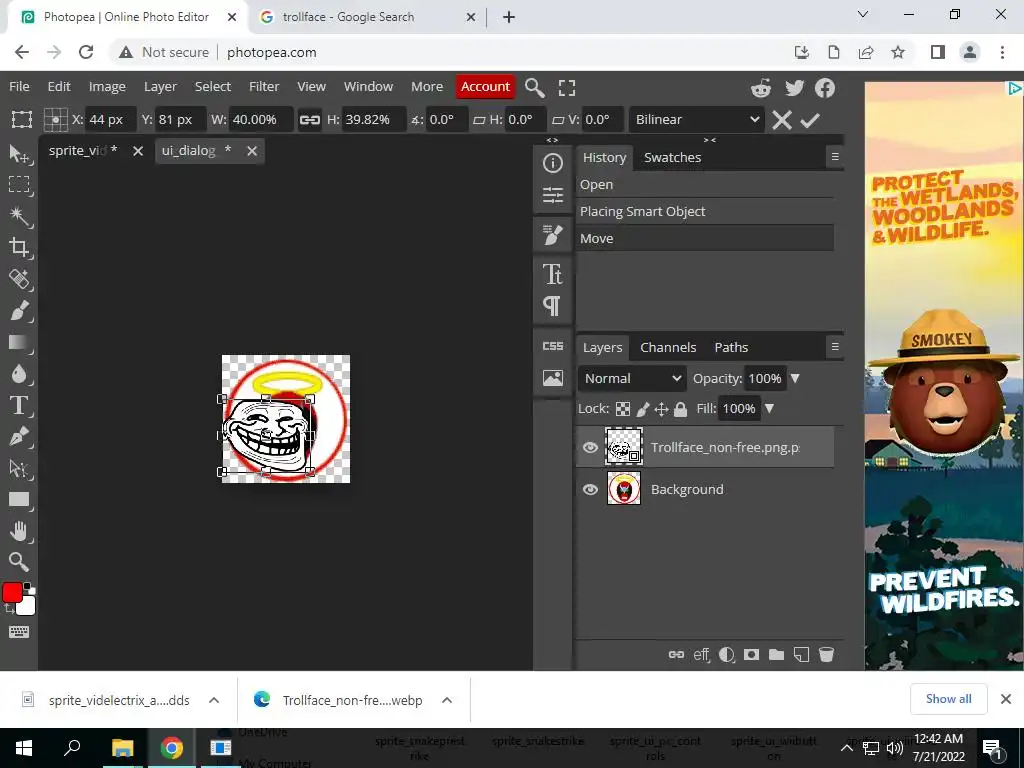Open the Paragraph panel icon
The height and width of the screenshot is (768, 1024).
[x=552, y=305]
